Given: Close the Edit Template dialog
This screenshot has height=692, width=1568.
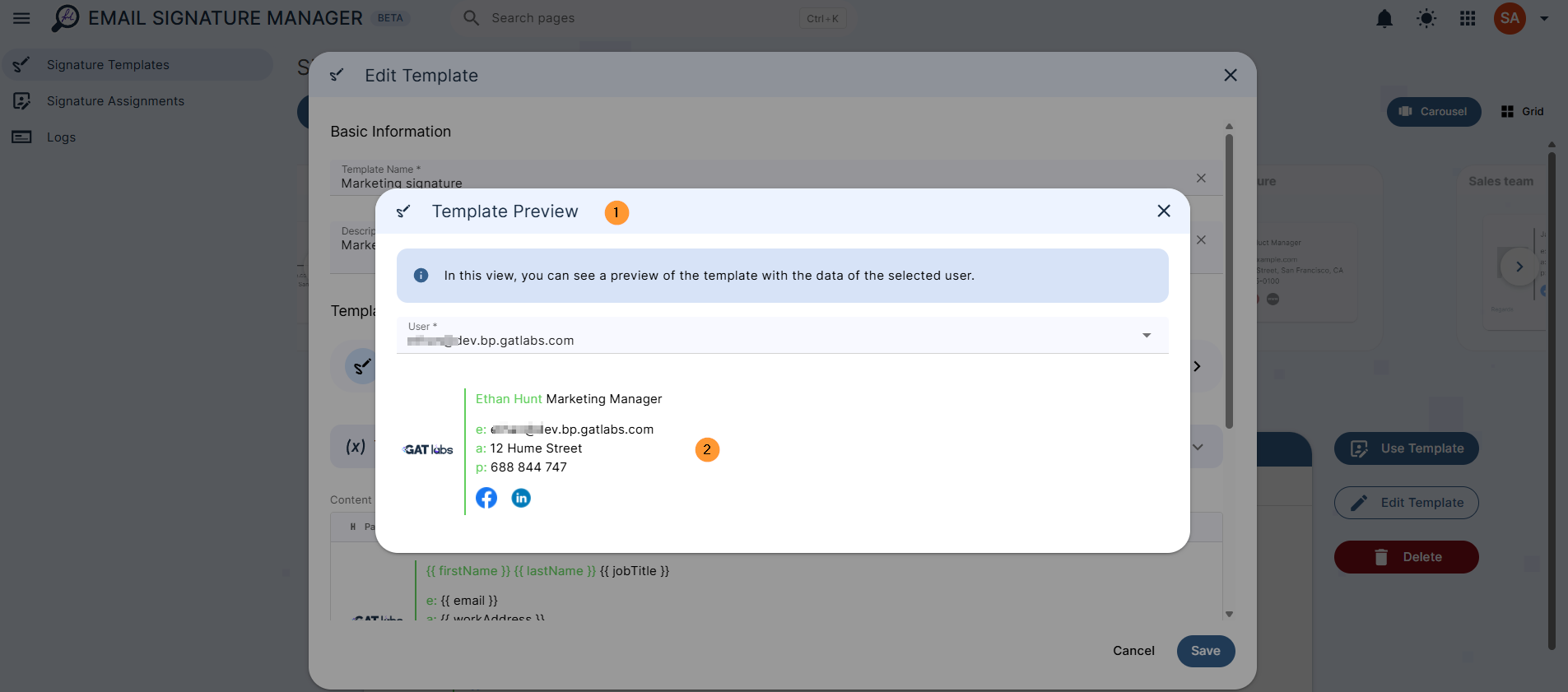Looking at the screenshot, I should (1231, 75).
